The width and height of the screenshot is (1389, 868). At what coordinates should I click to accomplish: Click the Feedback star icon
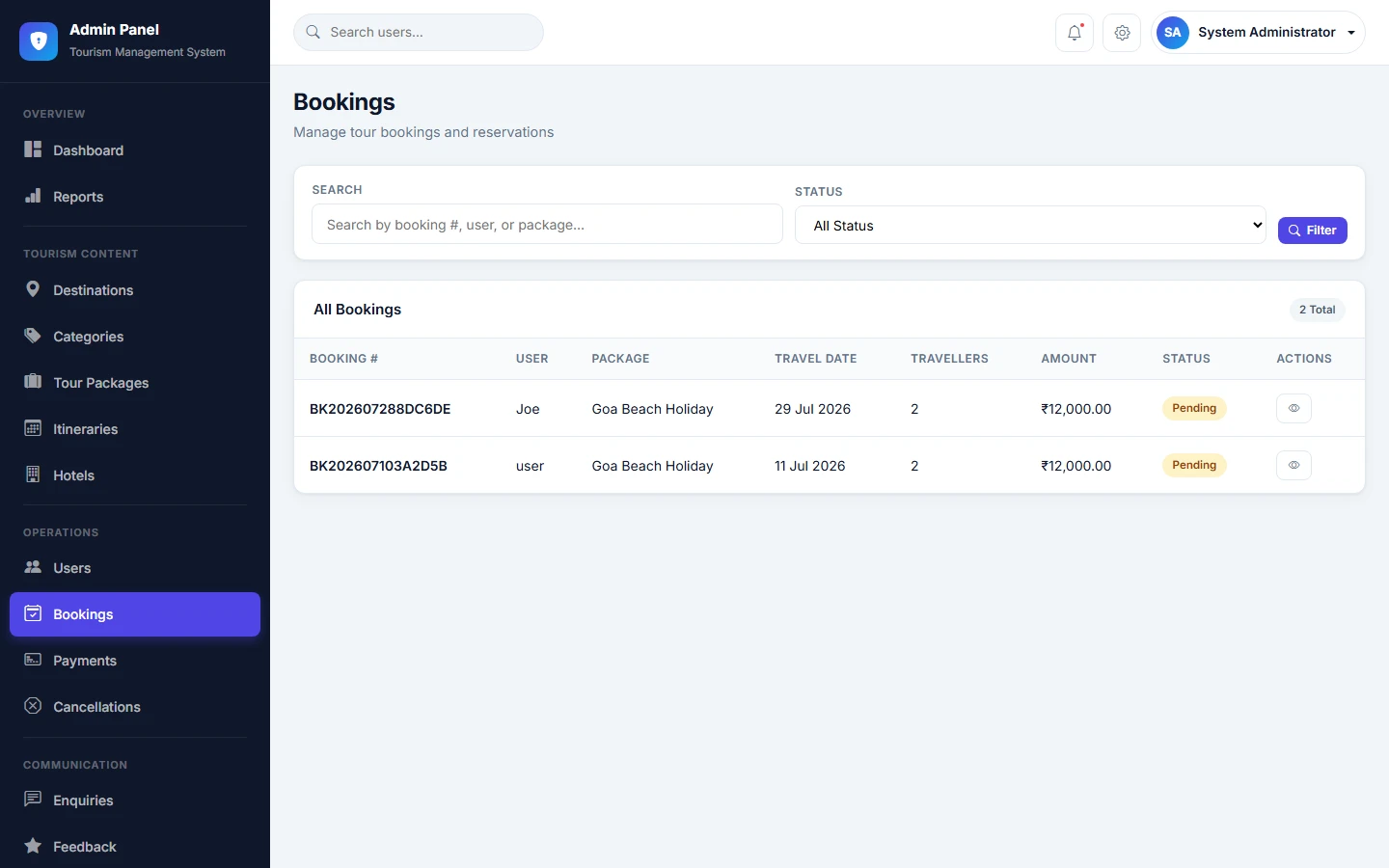[33, 846]
